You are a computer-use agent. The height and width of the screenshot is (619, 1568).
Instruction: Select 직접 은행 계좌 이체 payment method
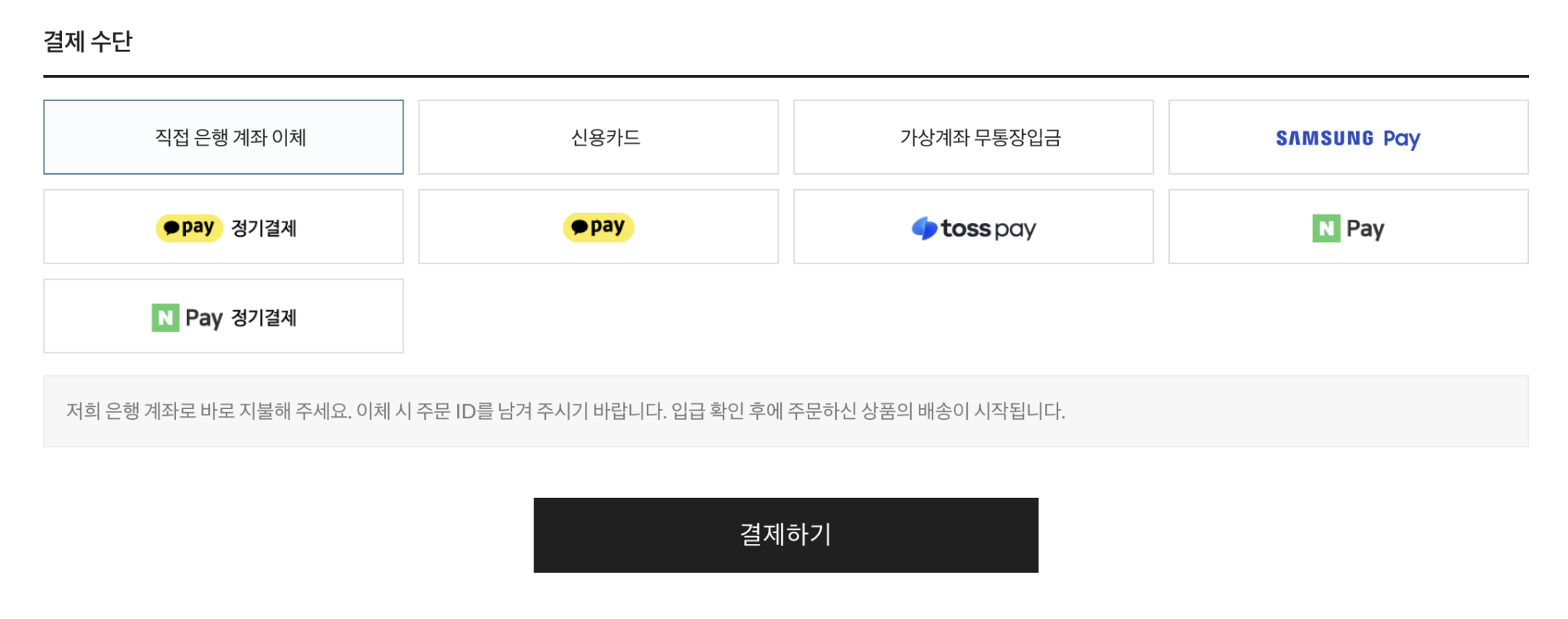click(x=224, y=137)
